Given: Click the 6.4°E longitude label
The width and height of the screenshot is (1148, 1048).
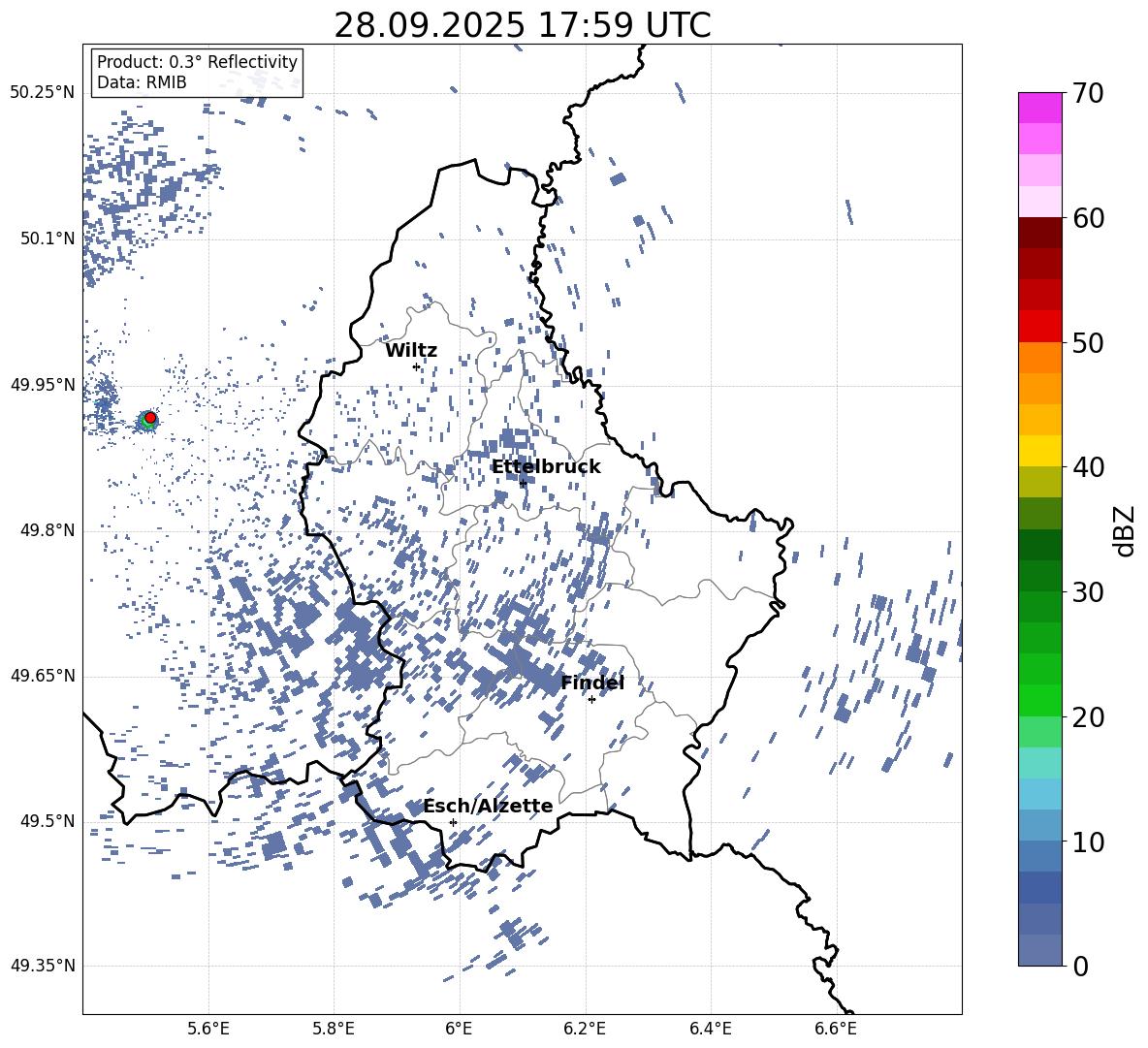Looking at the screenshot, I should [710, 1029].
